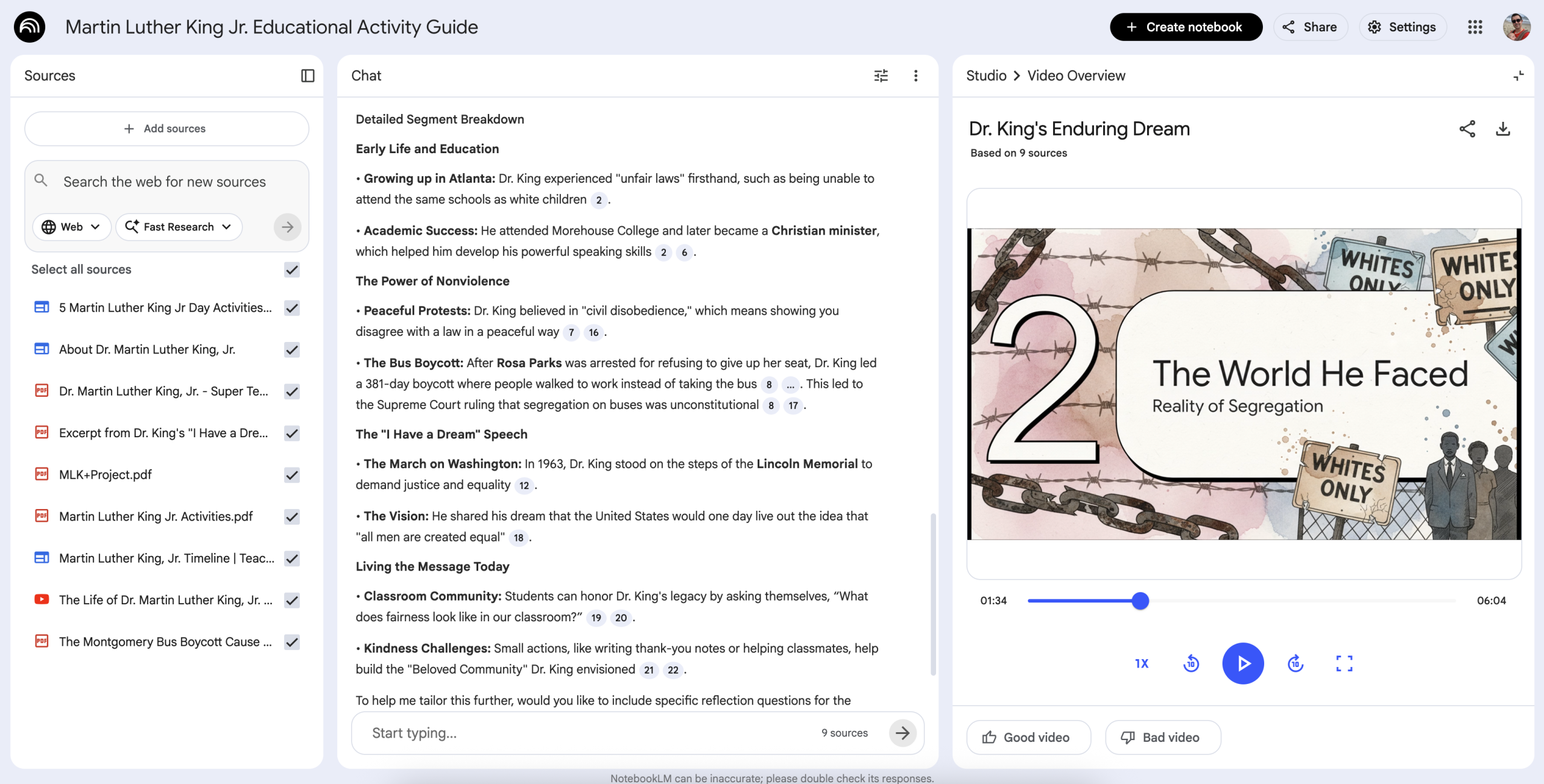Uncheck The Montgomery Bus Boycott source
This screenshot has width=1544, height=784.
point(292,642)
